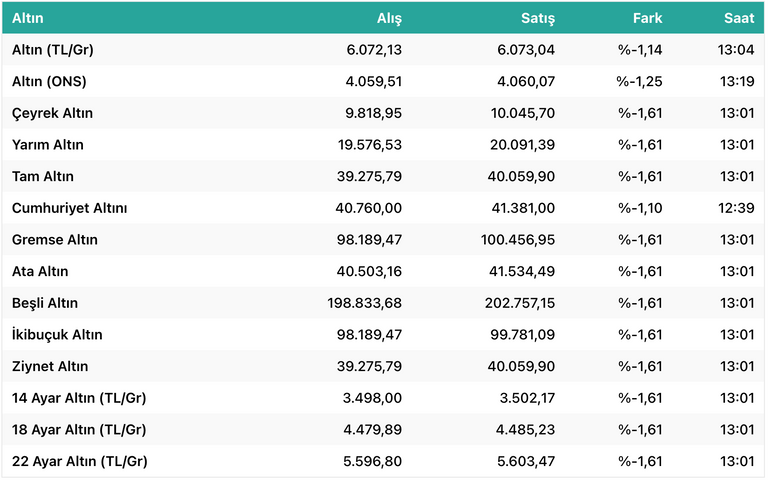
Task: Select 18 Ayar Altın (TL/Gr) row
Action: pos(383,430)
